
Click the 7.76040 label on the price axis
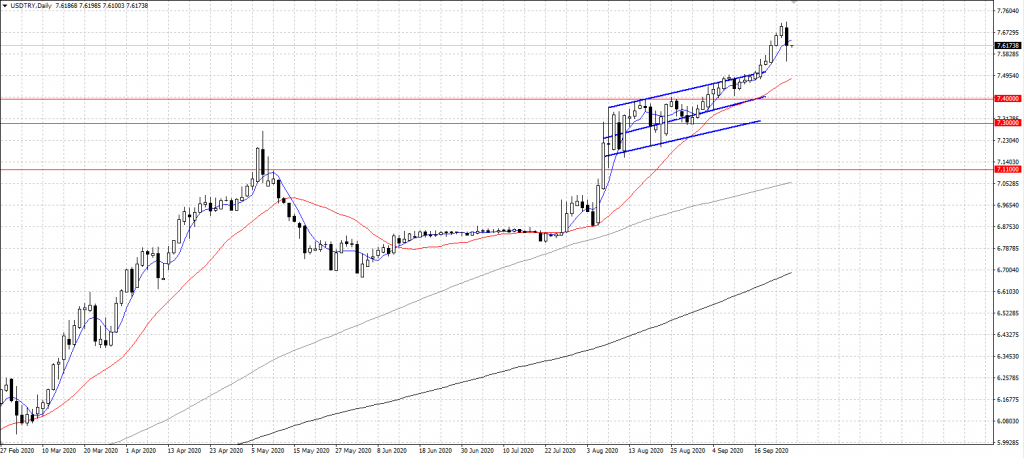click(x=1008, y=12)
